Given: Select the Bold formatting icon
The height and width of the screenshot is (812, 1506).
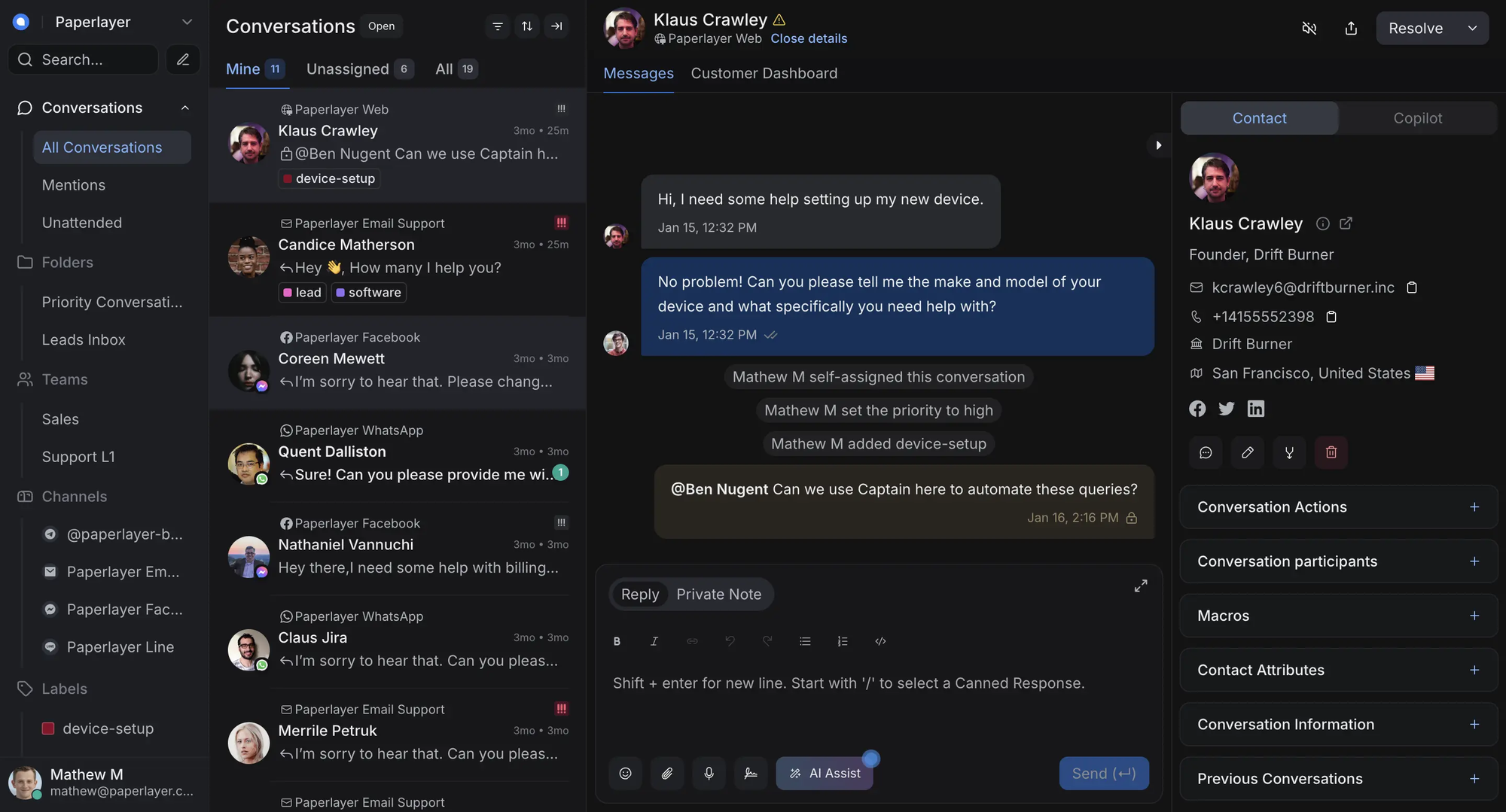Looking at the screenshot, I should (617, 641).
